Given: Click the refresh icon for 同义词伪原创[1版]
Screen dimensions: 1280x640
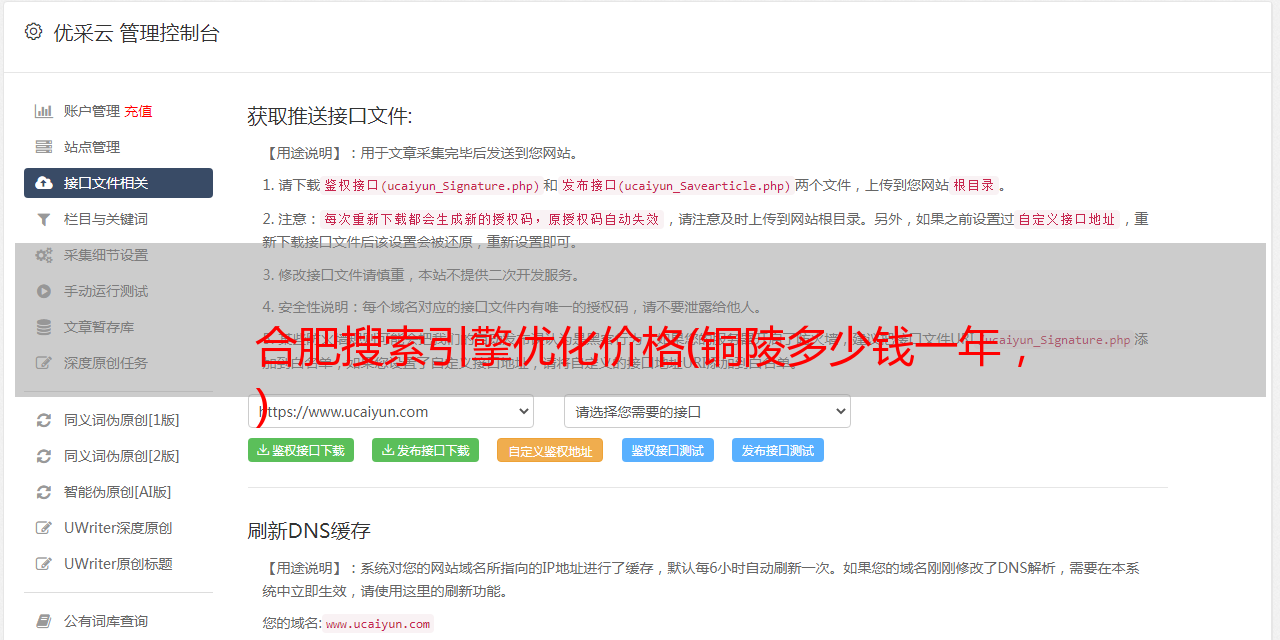Looking at the screenshot, I should (x=44, y=420).
